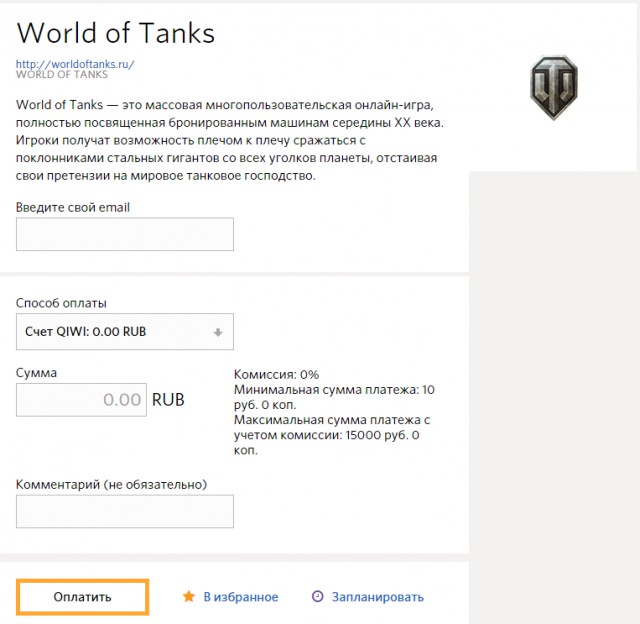The image size is (640, 624).
Task: Click the Комментарий (не обязательно) label
Action: pyautogui.click(x=111, y=484)
